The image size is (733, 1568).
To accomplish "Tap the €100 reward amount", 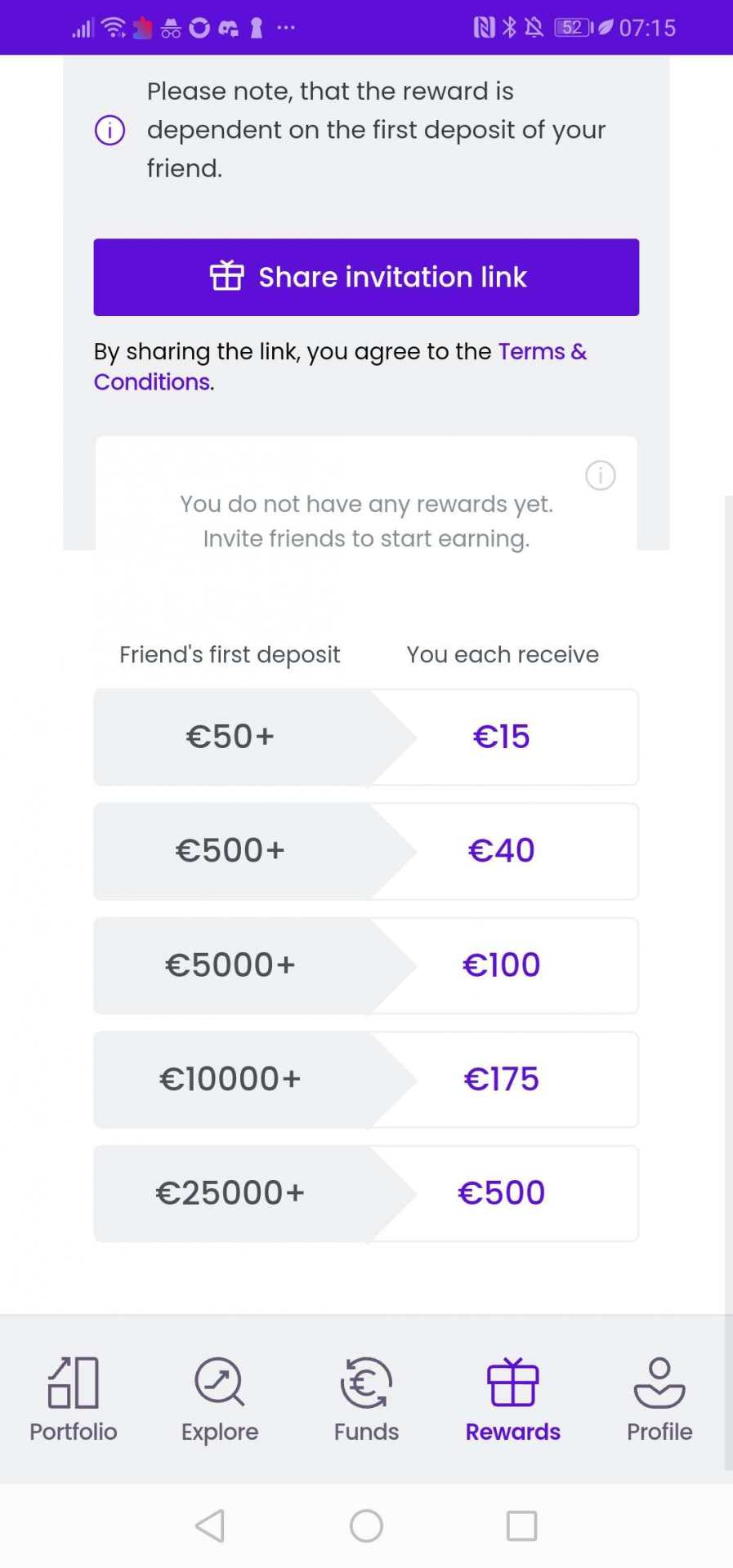I will point(501,965).
